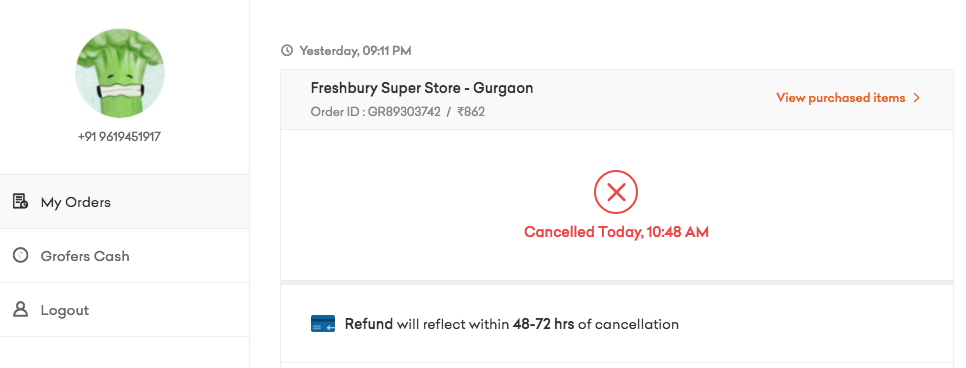Screen dimensions: 966x368
Task: Click Freshbury Super Store - Gurgaon title
Action: (422, 88)
